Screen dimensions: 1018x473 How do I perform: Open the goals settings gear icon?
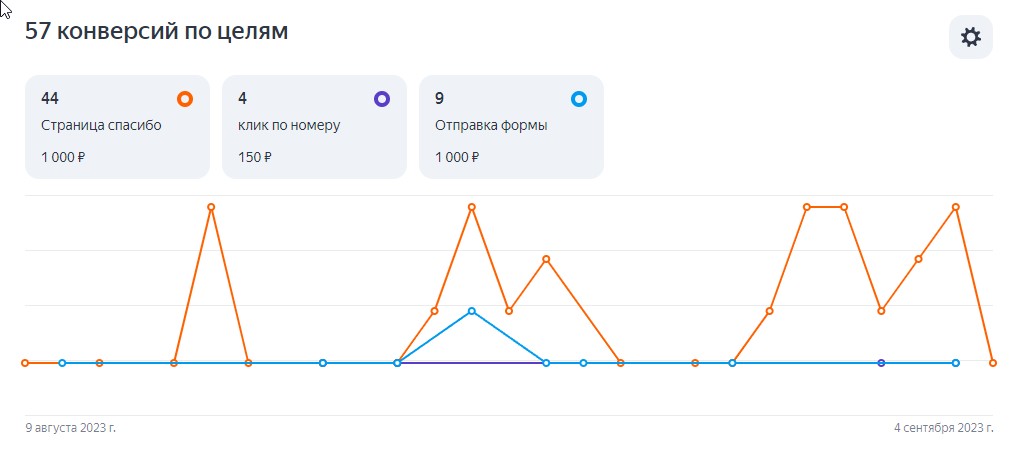click(x=970, y=38)
